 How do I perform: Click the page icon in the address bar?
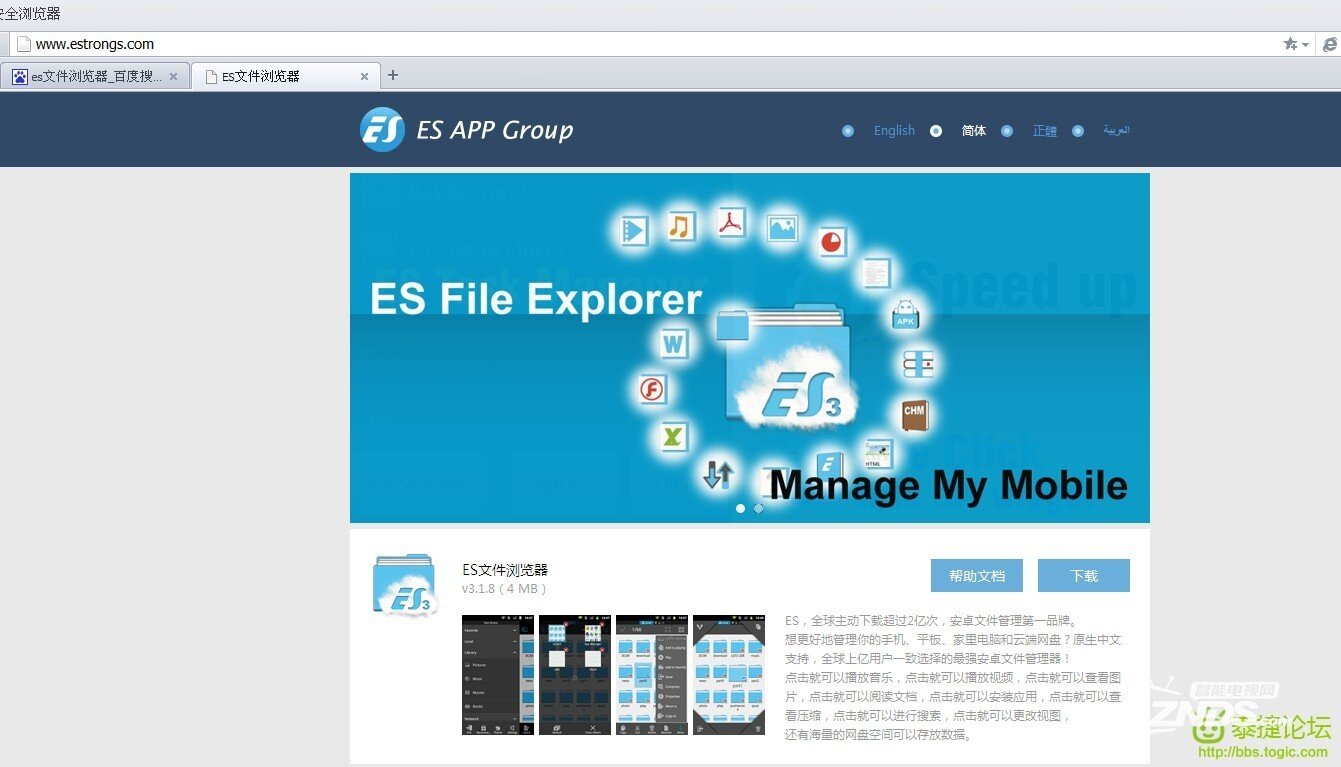pyautogui.click(x=24, y=44)
